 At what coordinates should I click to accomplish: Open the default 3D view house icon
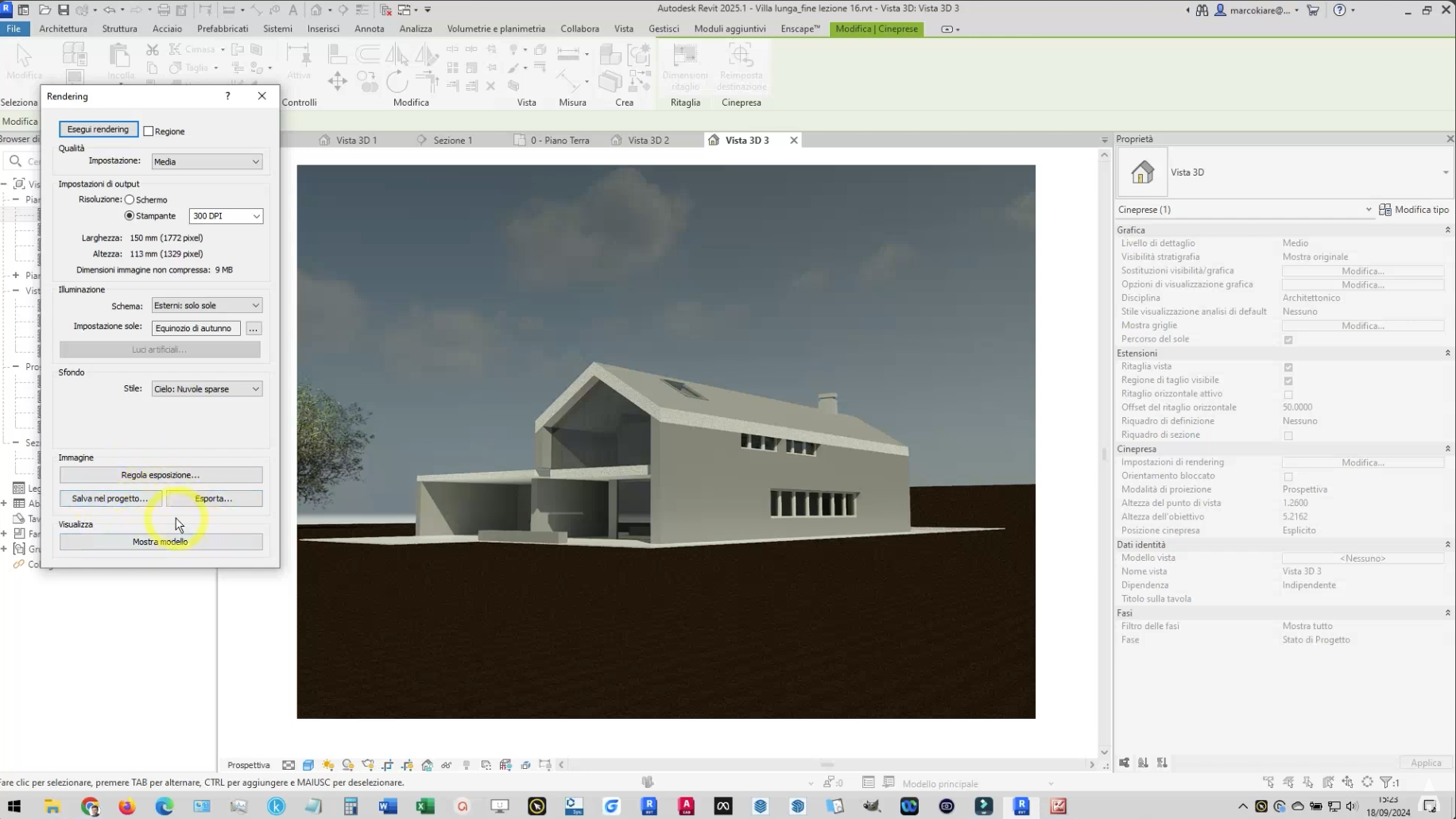(317, 10)
